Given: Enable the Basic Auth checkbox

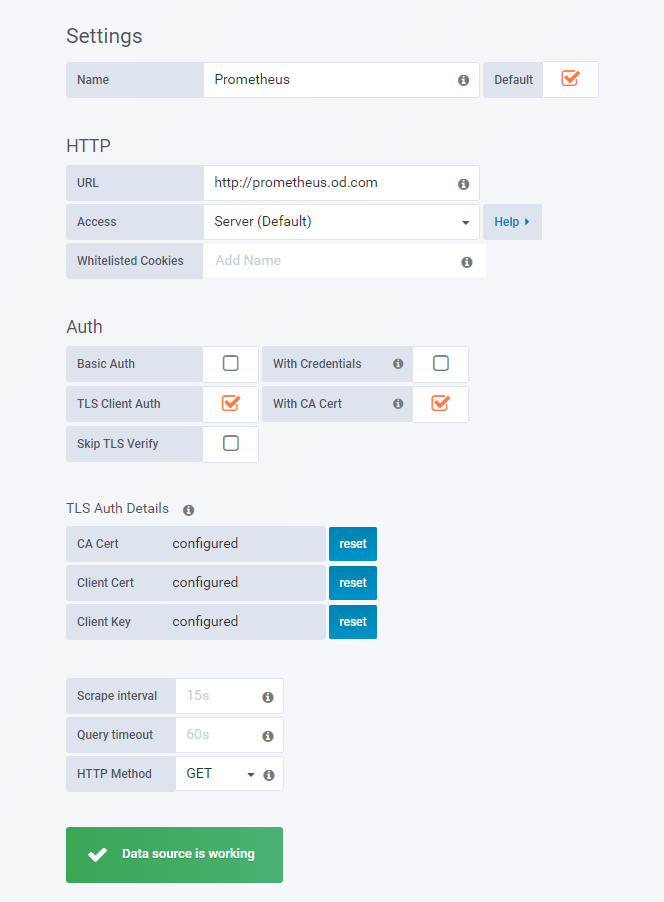Looking at the screenshot, I should 231,364.
